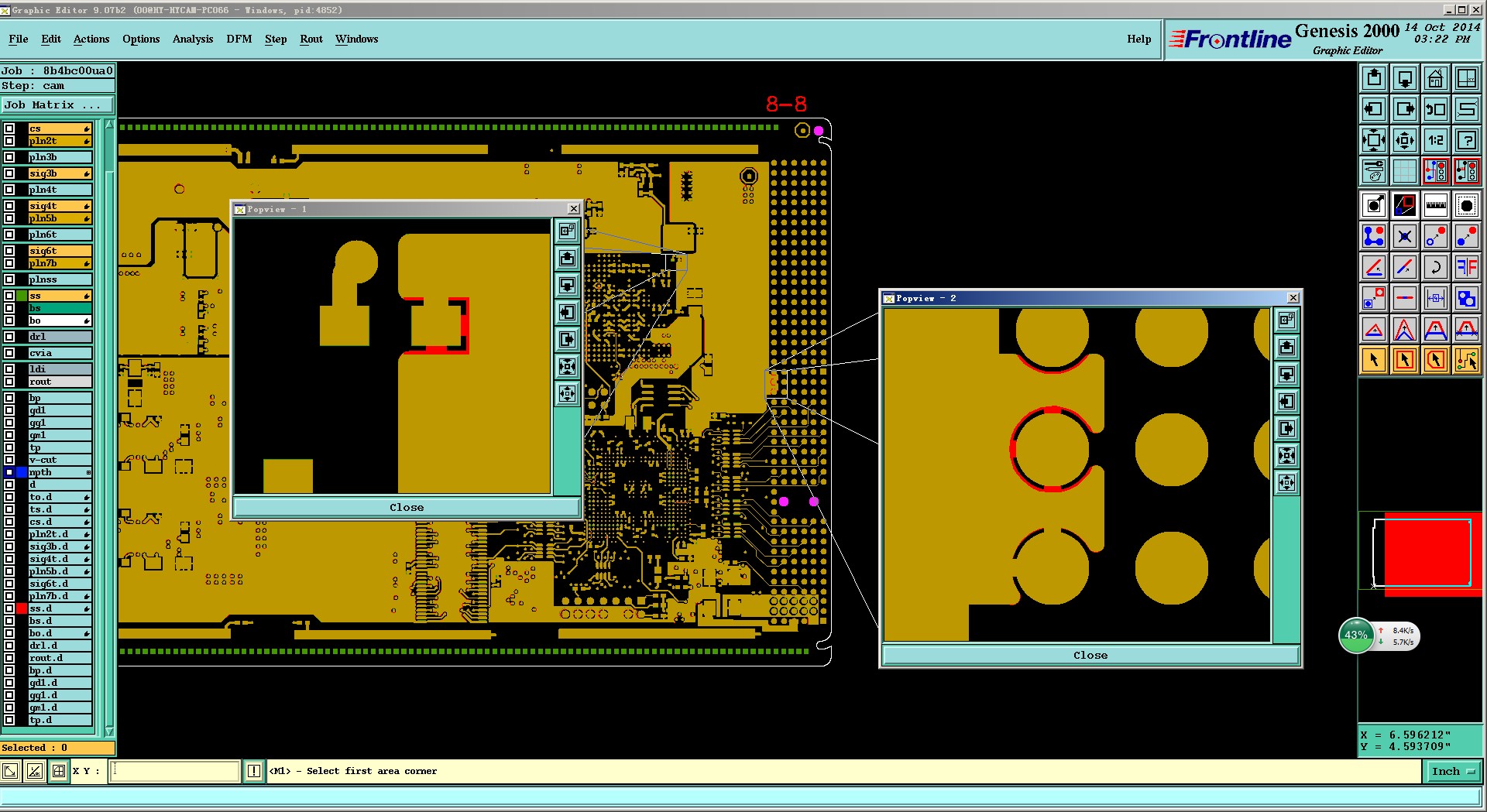The image size is (1487, 812).
Task: Click the layer list scroll-down arrow
Action: [x=109, y=731]
